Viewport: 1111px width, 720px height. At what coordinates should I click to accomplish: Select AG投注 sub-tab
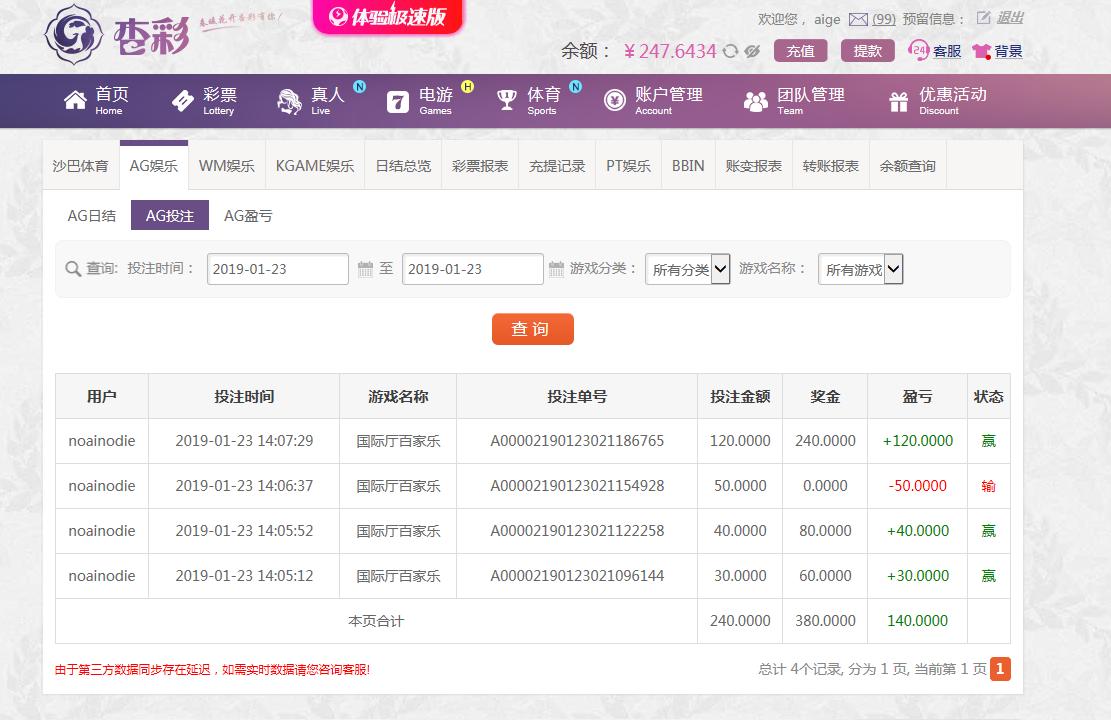[170, 215]
